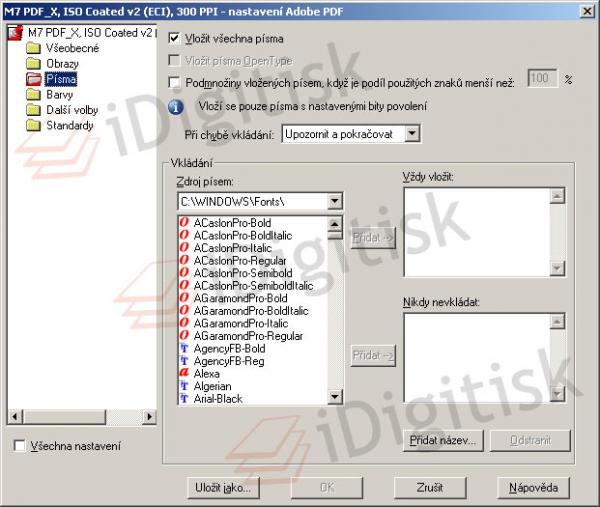Select Všeobecné in the settings tree

tap(72, 48)
